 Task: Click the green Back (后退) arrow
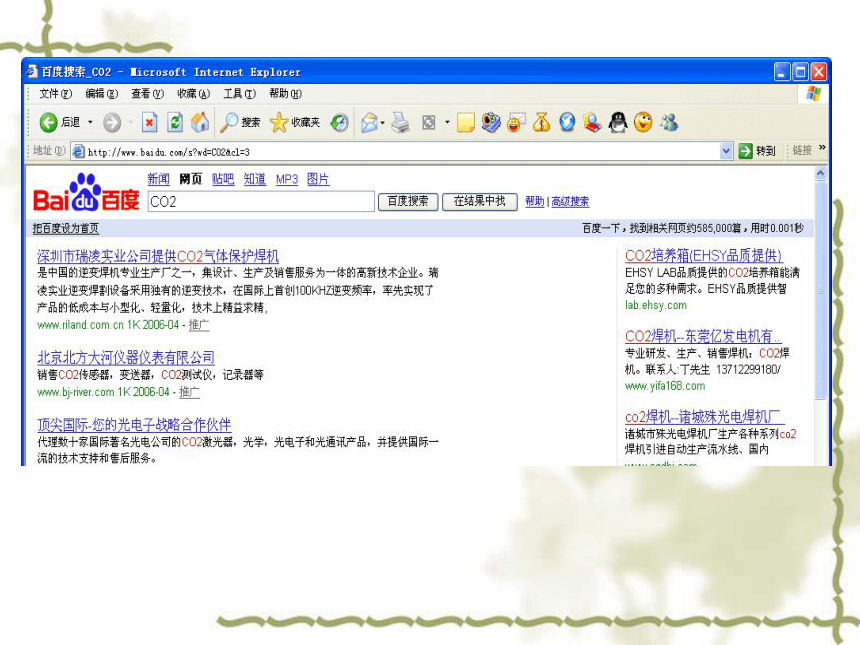(x=48, y=122)
